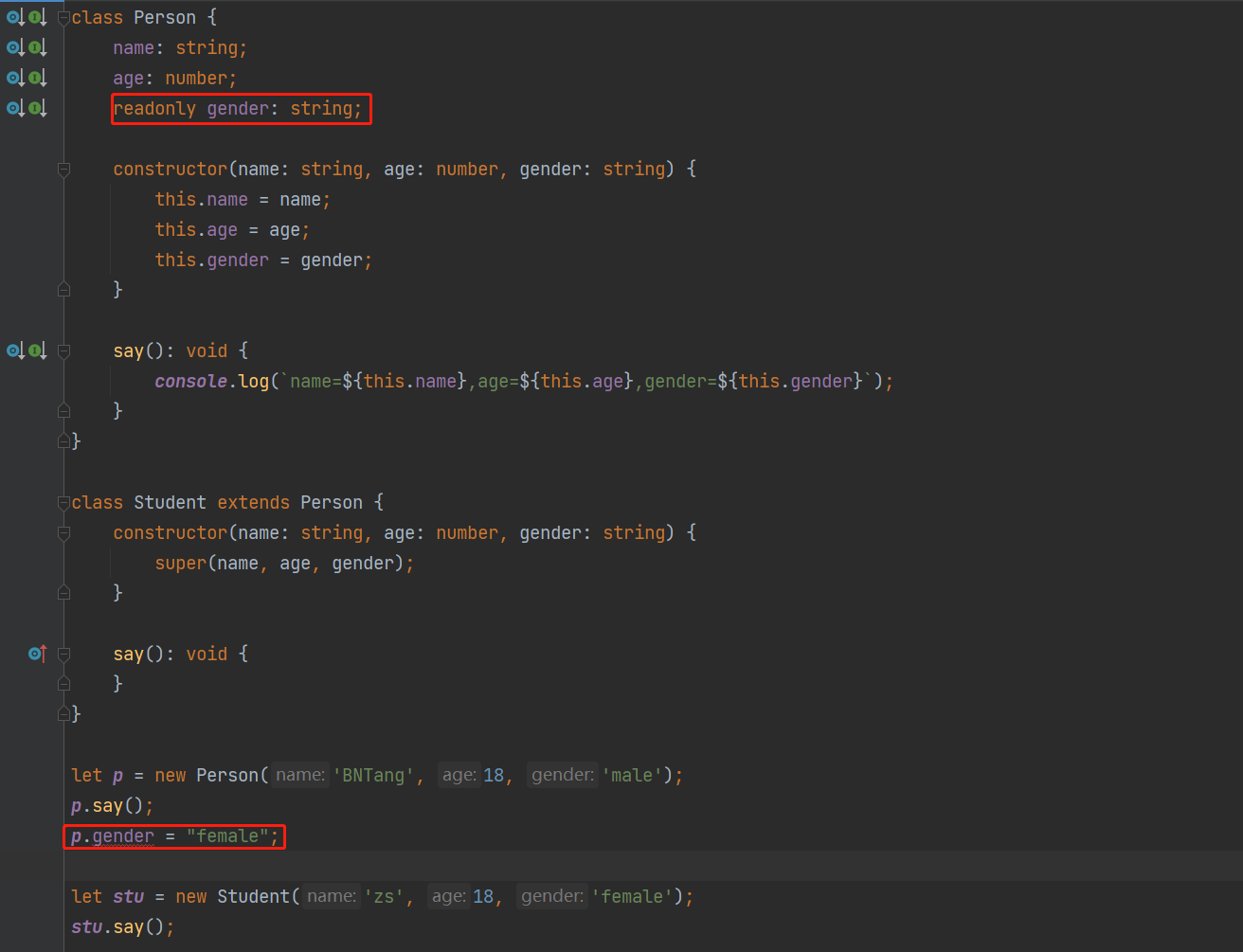The width and height of the screenshot is (1243, 952).
Task: Click 'age:' inlay hint in new Person call
Action: click(459, 775)
